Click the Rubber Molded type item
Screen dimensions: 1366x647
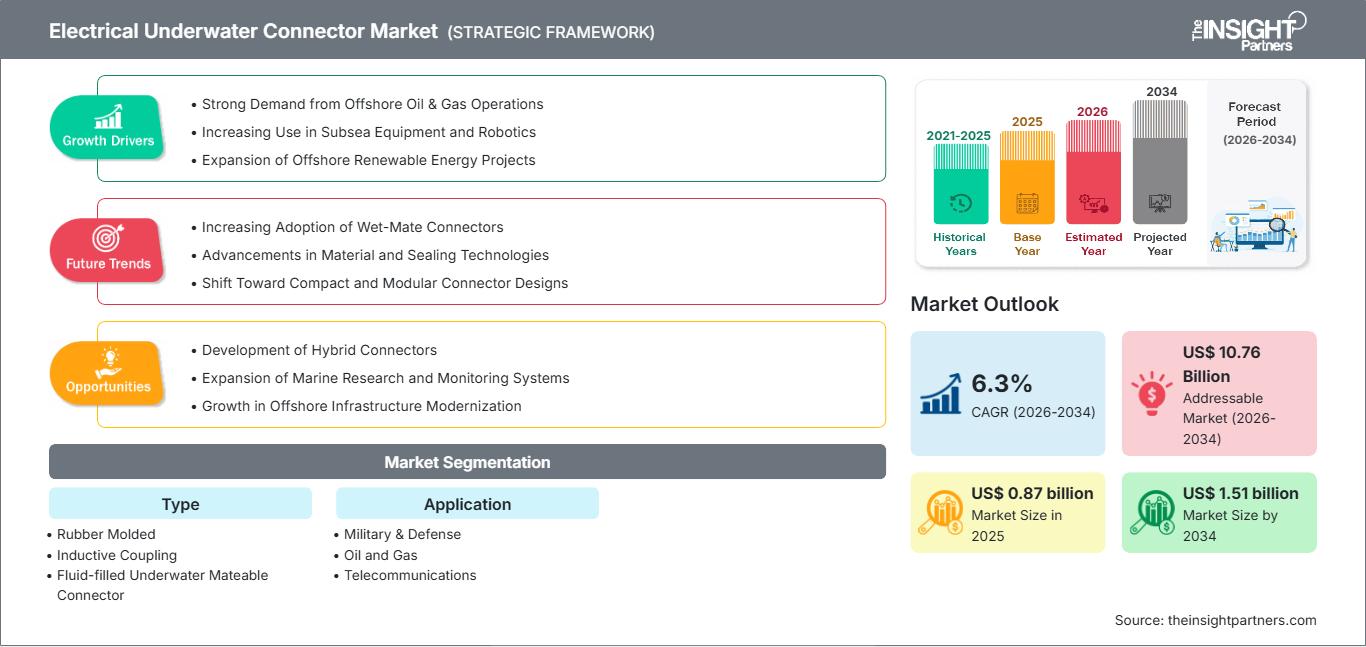tap(106, 534)
